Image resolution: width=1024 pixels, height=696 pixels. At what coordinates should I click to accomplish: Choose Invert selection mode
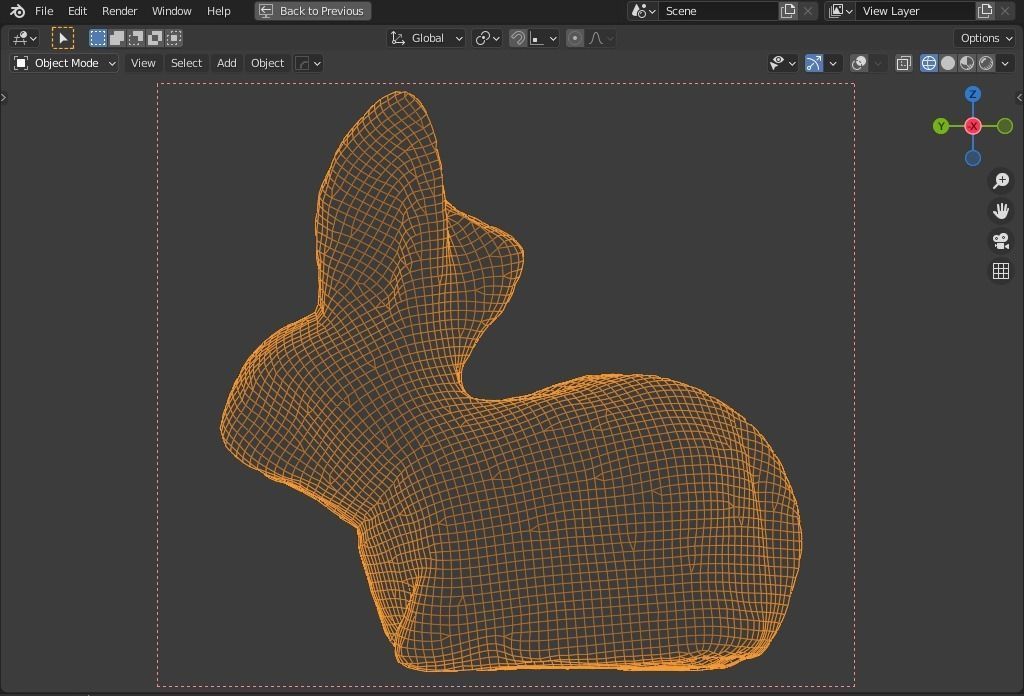point(155,38)
